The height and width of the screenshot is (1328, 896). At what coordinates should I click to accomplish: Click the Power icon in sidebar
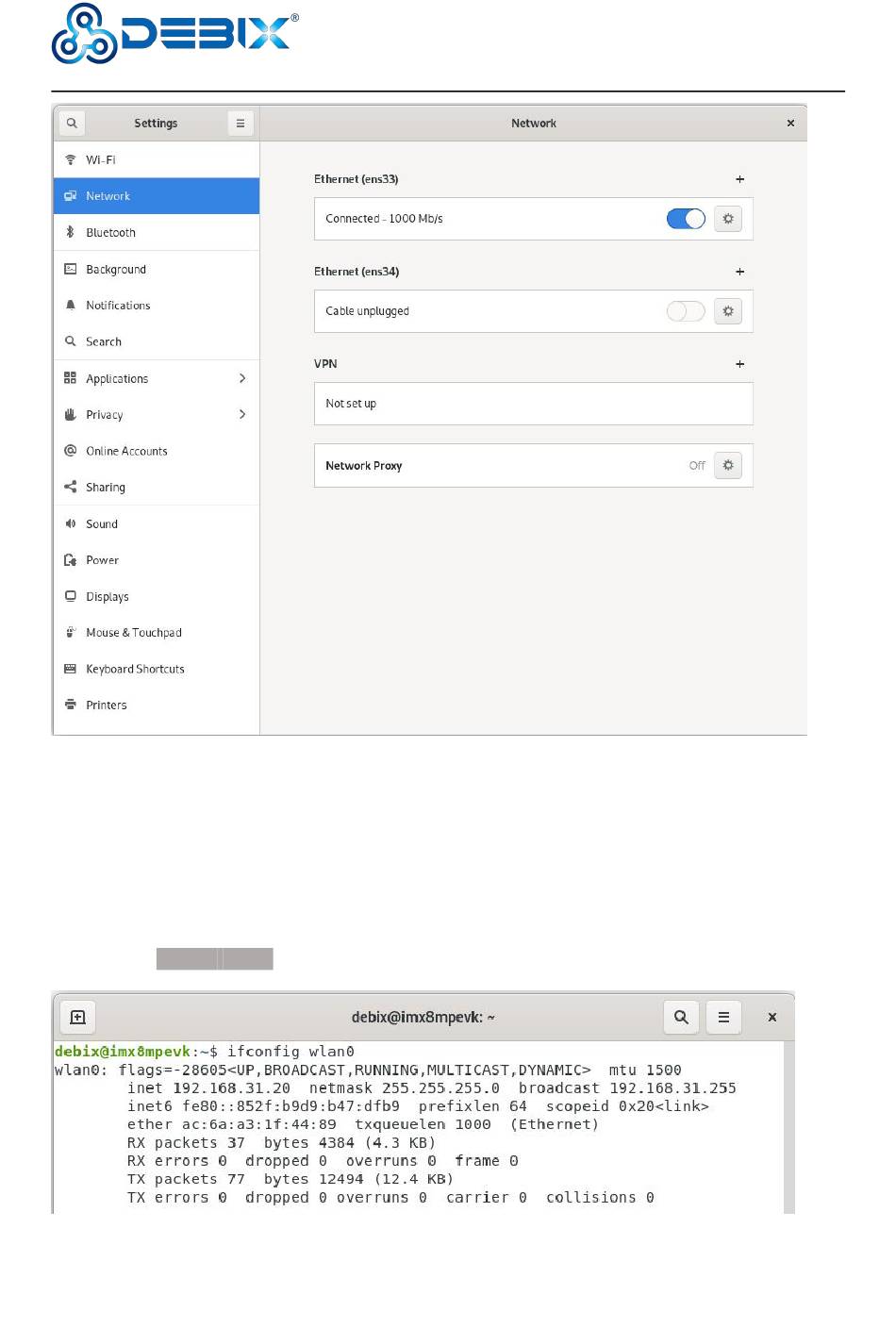tap(71, 560)
